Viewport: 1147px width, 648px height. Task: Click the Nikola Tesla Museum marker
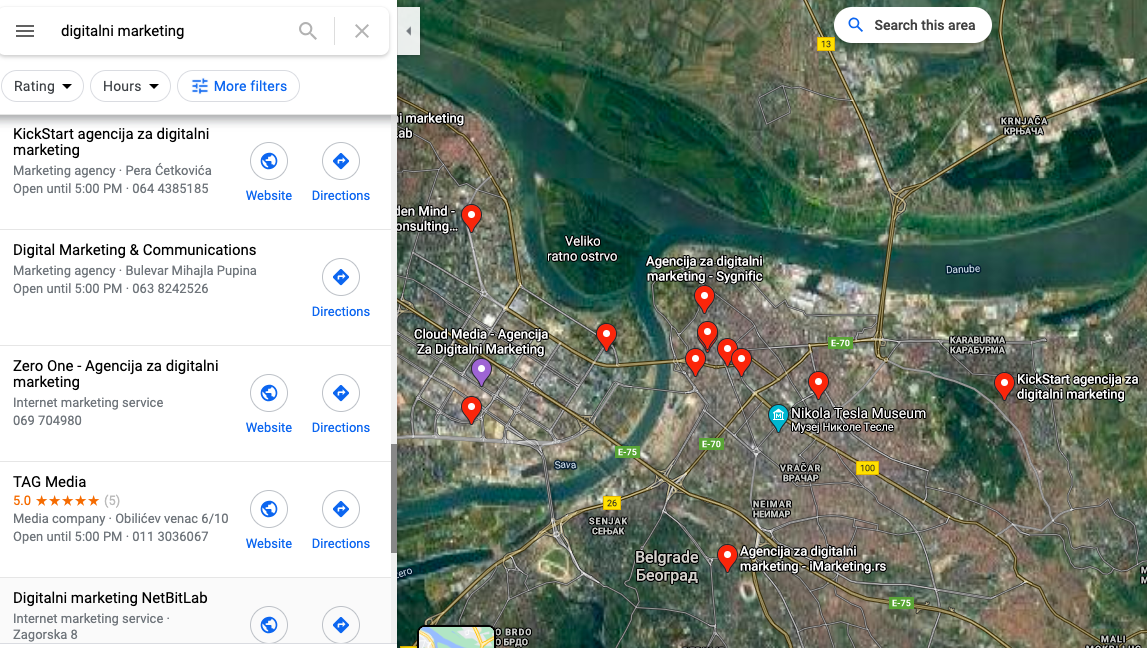(778, 417)
